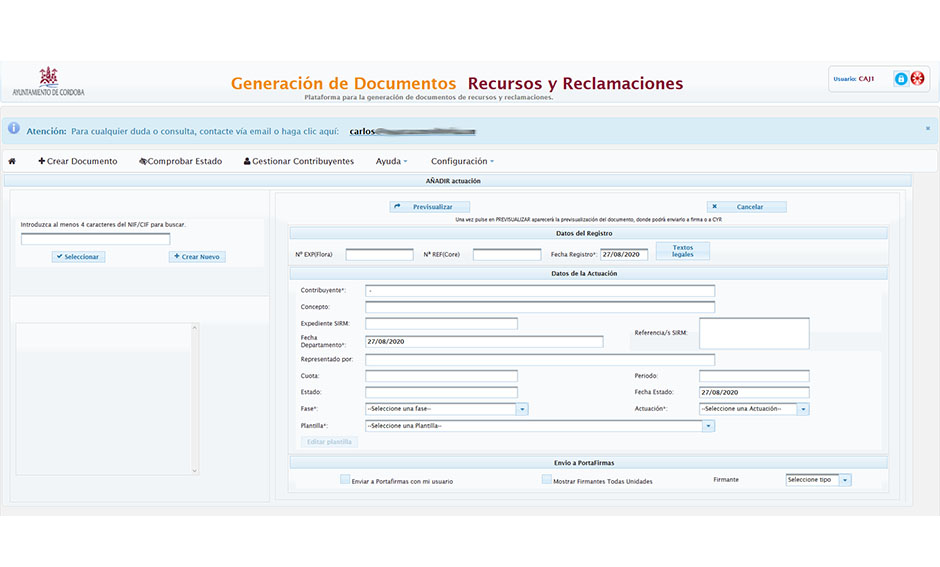
Task: Open Gestionar Contribuyentes
Action: click(298, 161)
